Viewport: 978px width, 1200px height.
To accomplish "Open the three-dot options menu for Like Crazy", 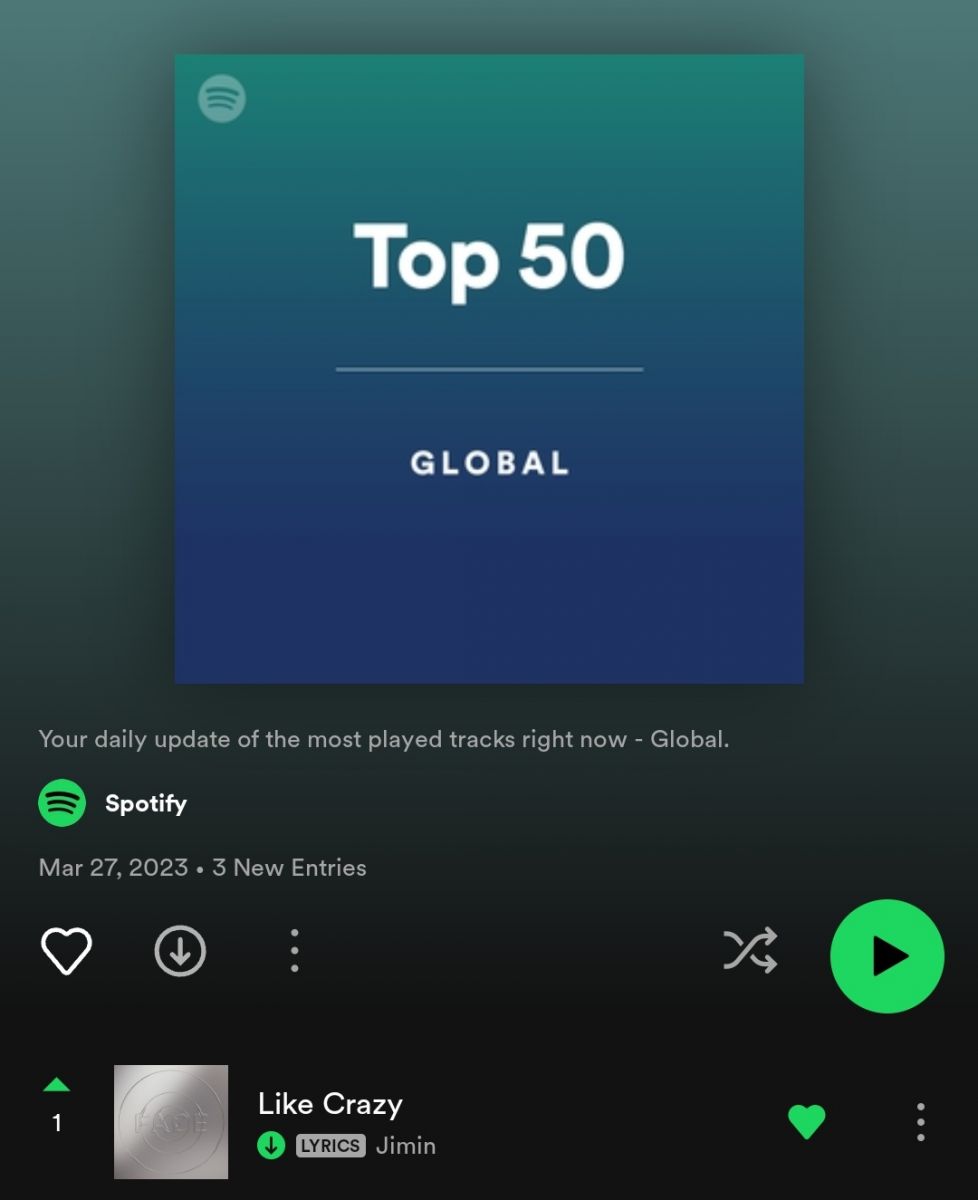I will 920,1122.
